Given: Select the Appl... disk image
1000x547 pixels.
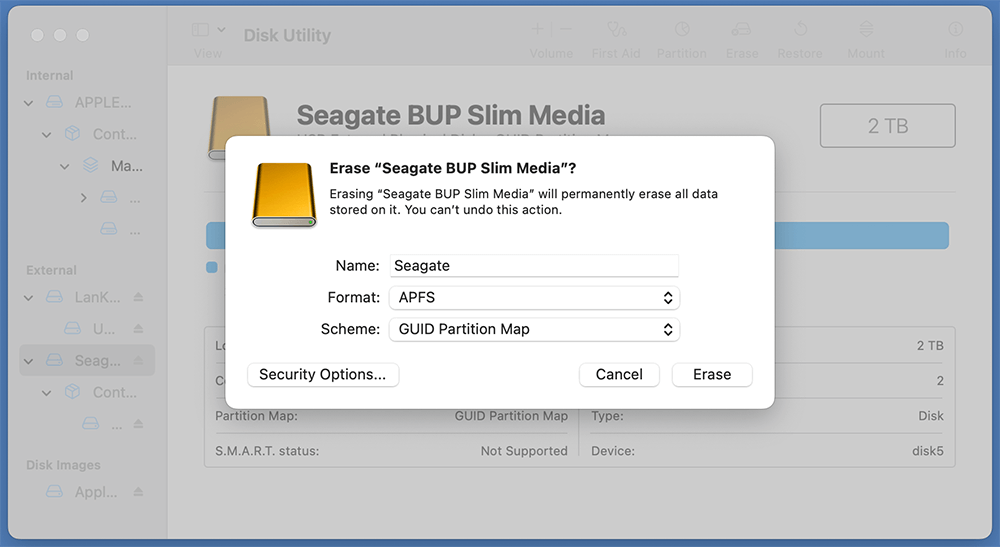Looking at the screenshot, I should coord(87,492).
